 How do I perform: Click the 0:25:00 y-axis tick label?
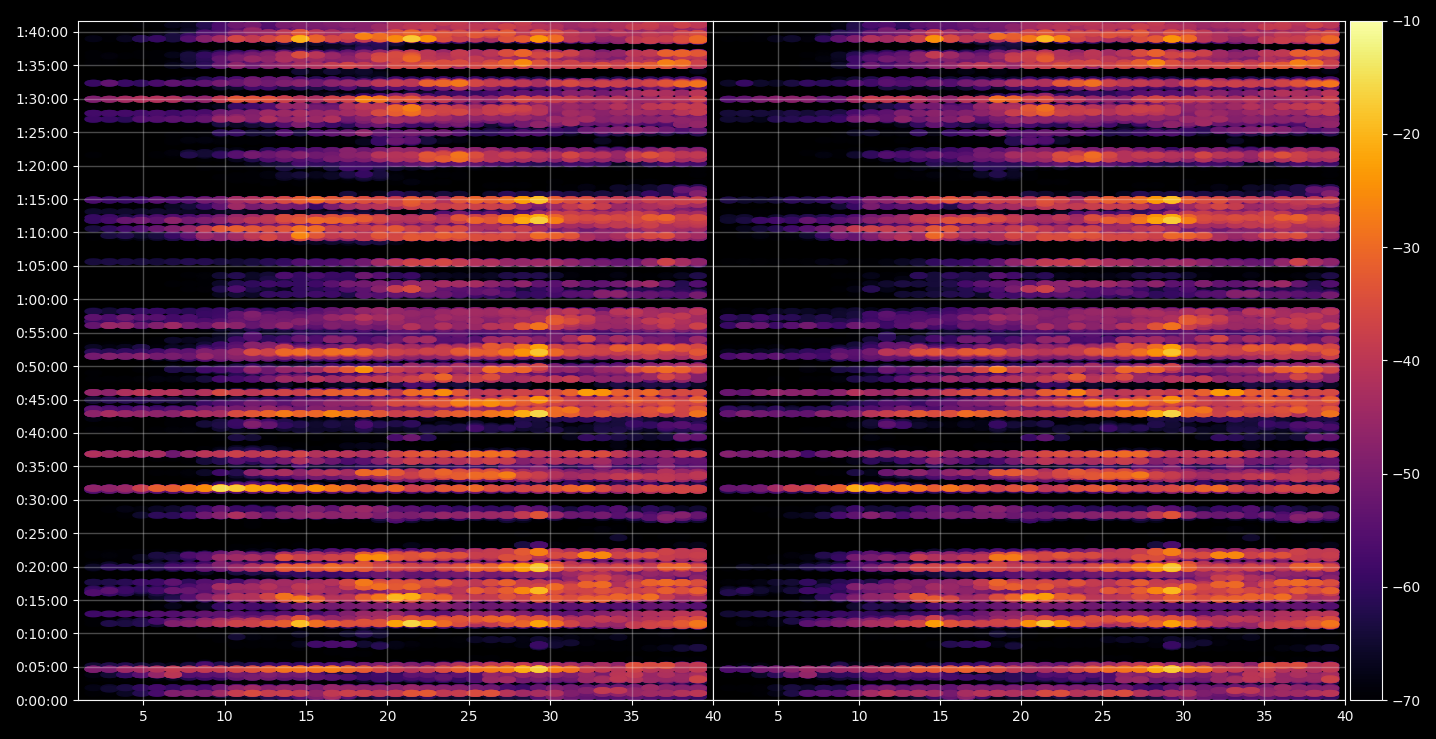(x=42, y=534)
